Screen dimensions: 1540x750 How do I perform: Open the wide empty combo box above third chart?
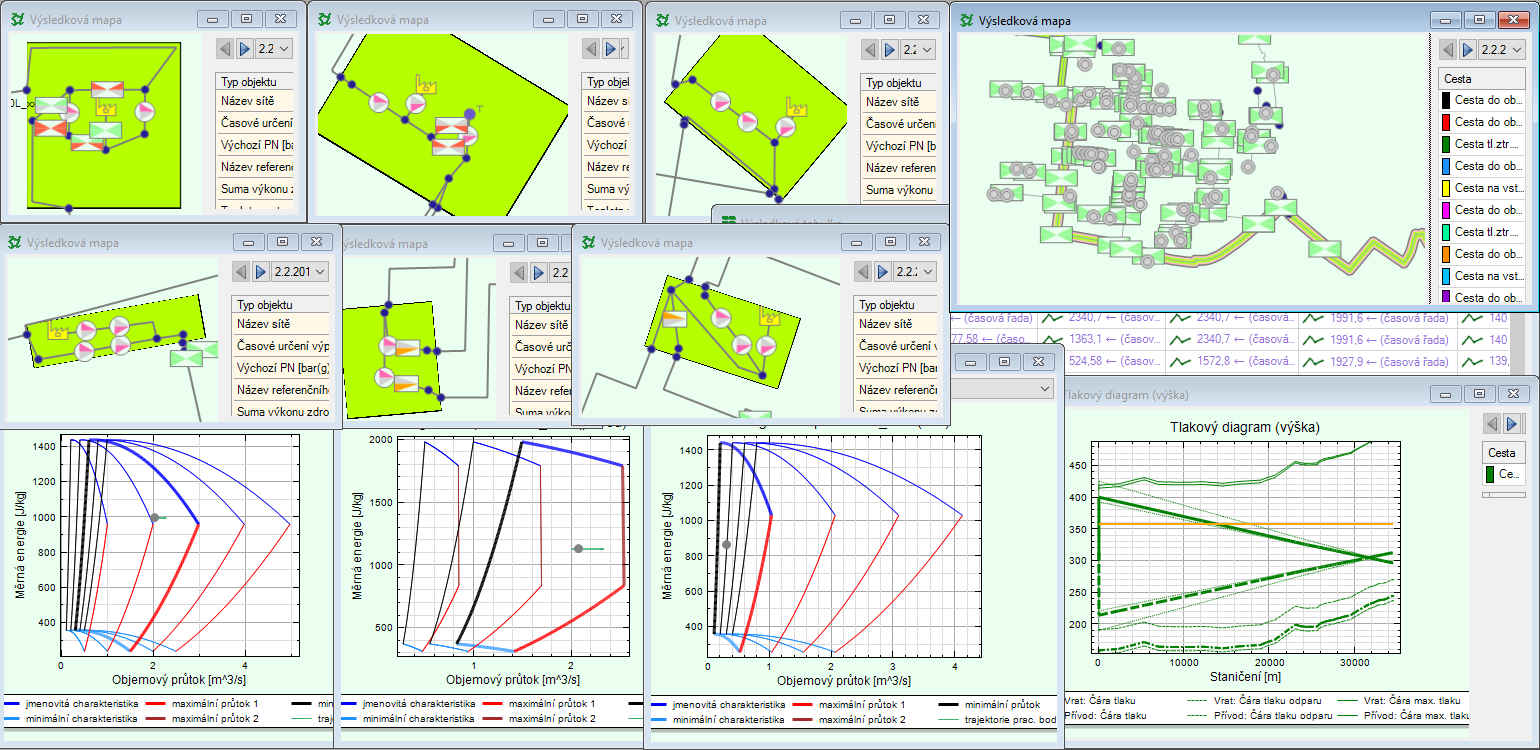click(x=1002, y=388)
